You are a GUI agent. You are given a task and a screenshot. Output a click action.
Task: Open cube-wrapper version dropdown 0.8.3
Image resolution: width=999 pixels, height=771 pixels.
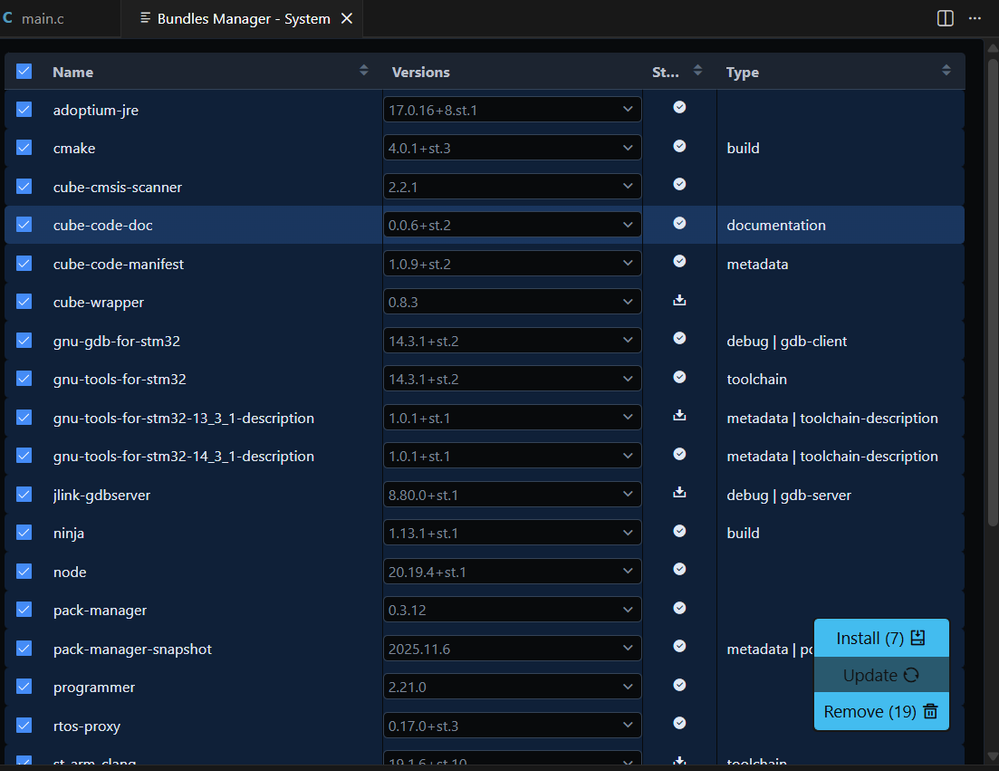point(512,302)
